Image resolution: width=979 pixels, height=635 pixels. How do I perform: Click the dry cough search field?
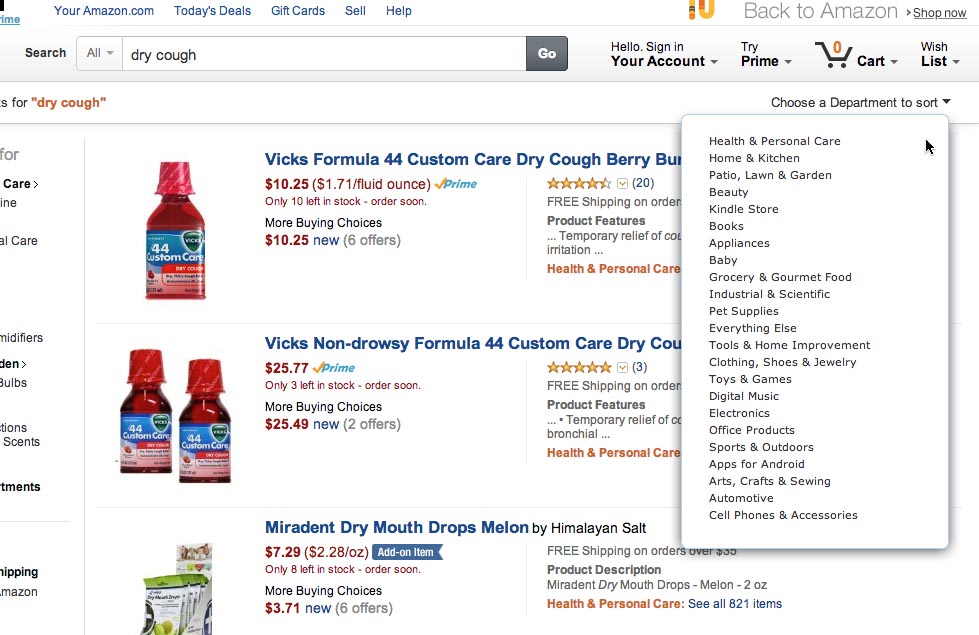[324, 54]
